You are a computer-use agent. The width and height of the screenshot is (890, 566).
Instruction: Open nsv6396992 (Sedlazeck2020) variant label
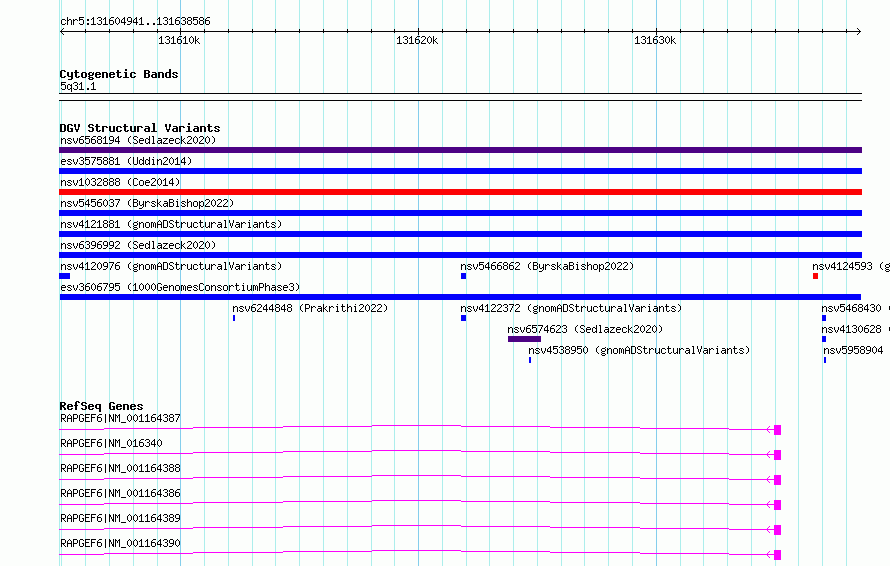click(x=138, y=245)
